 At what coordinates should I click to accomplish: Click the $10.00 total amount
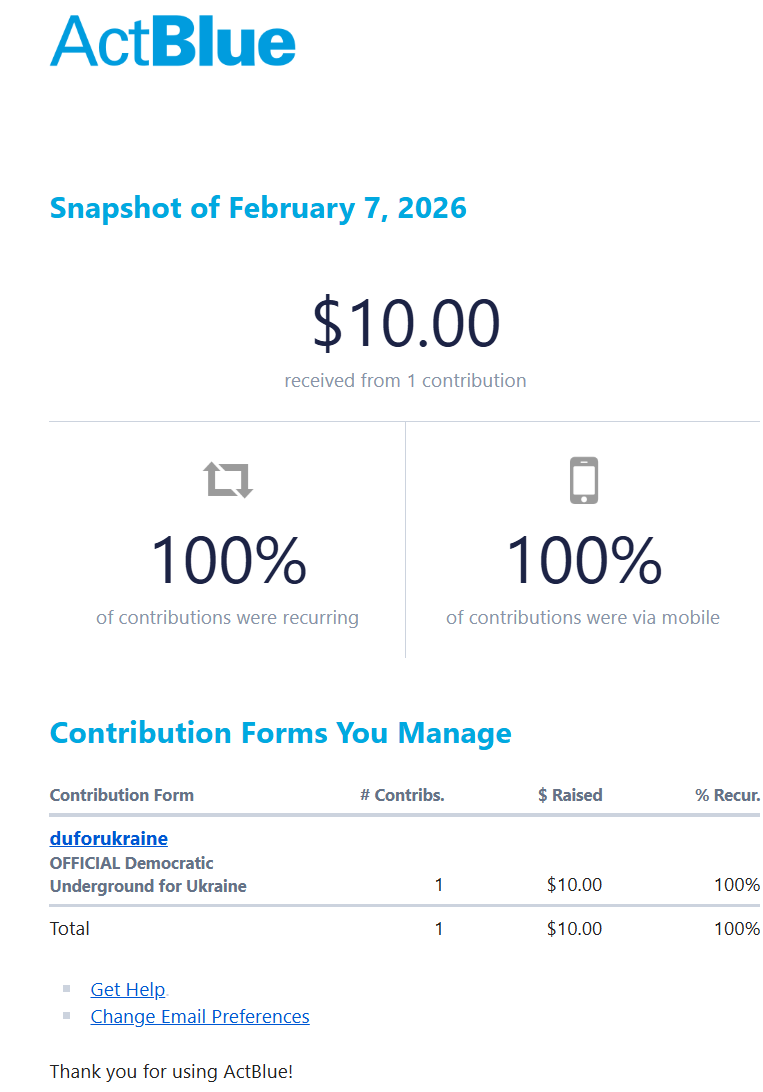406,323
